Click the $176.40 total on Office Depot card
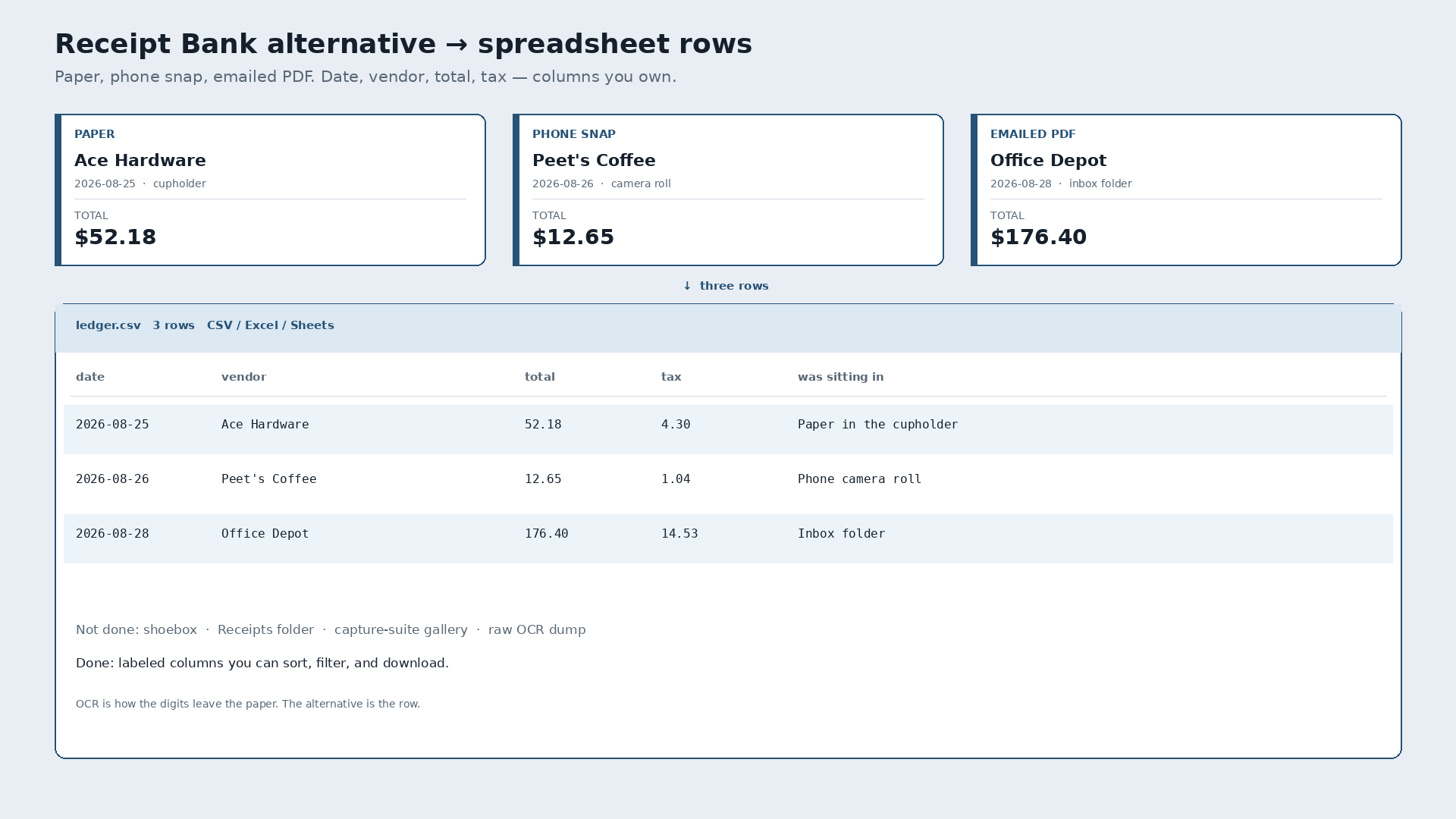The height and width of the screenshot is (819, 1456). 1039,237
